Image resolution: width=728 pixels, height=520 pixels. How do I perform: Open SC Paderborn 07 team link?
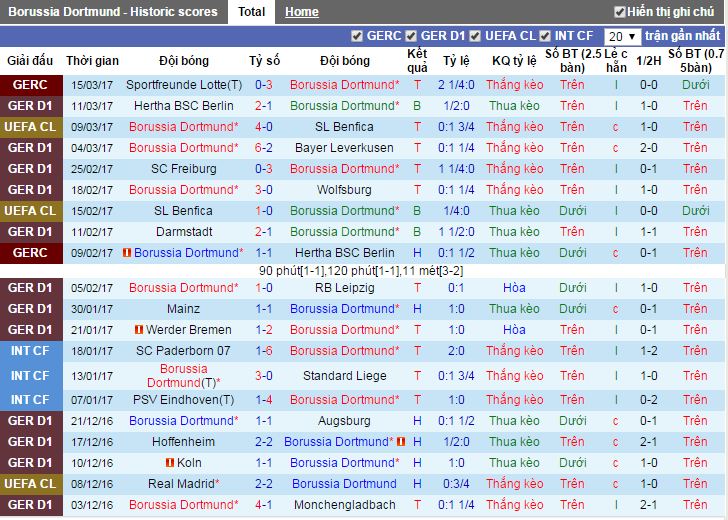pyautogui.click(x=184, y=351)
